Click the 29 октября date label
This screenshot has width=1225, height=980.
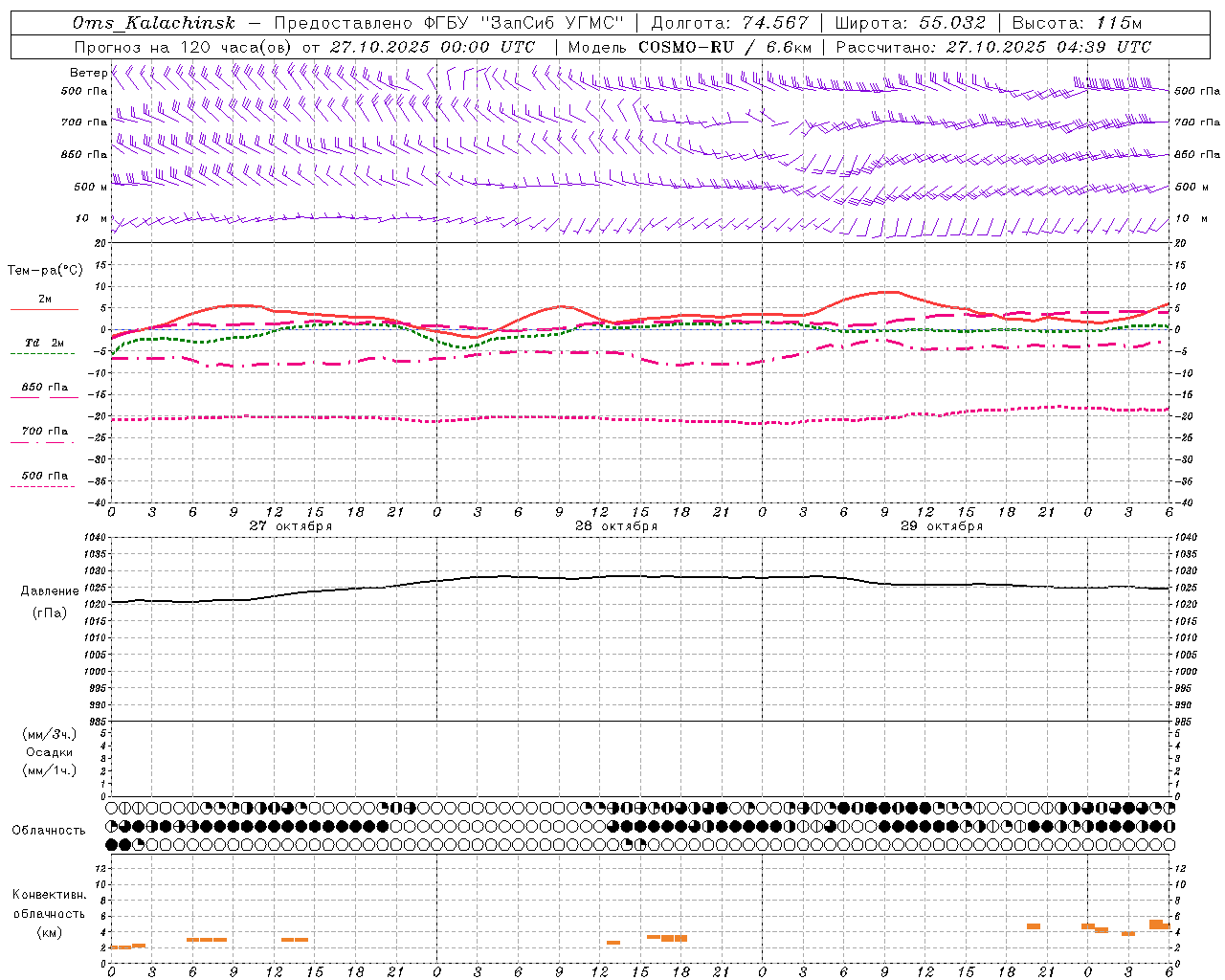coord(942,525)
